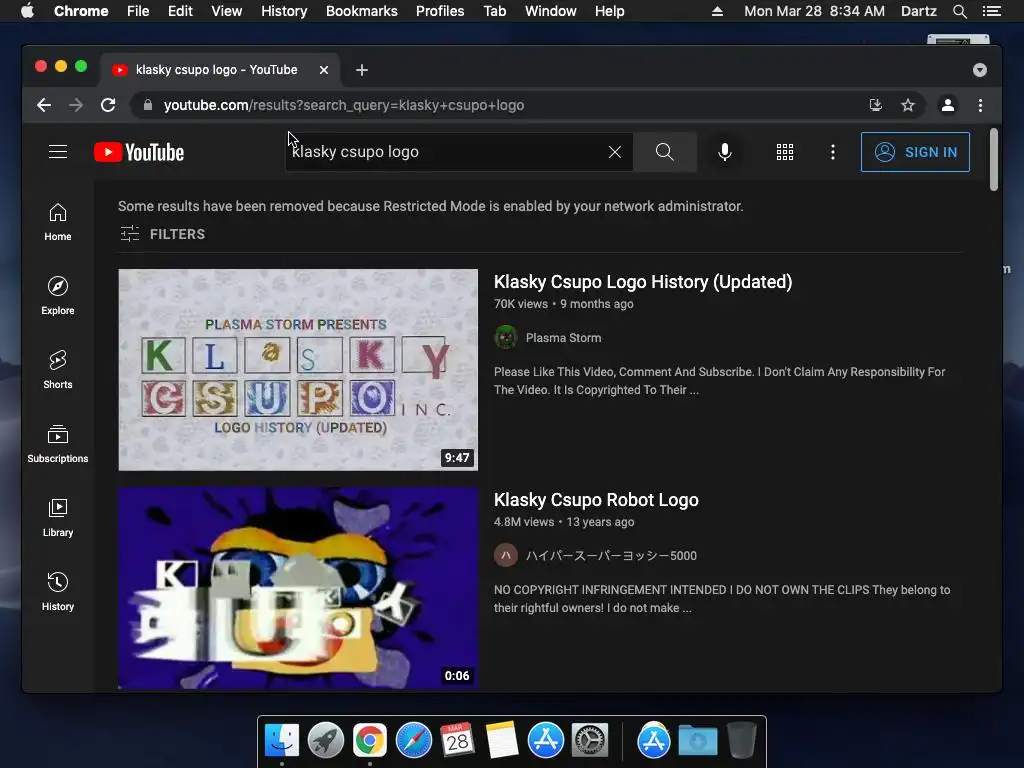Open the Trash in the Dock

(x=741, y=741)
